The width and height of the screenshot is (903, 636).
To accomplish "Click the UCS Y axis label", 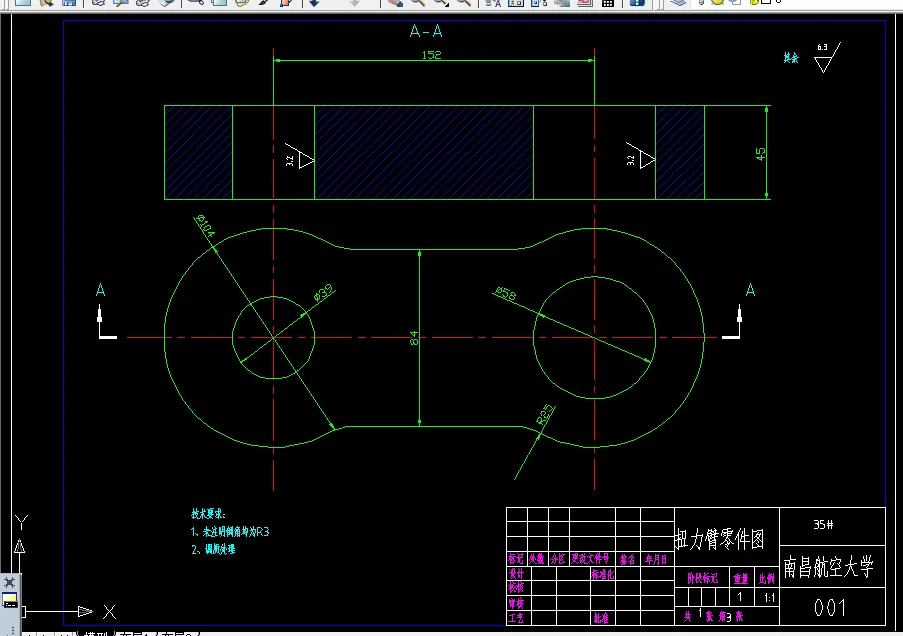I will tap(21, 523).
